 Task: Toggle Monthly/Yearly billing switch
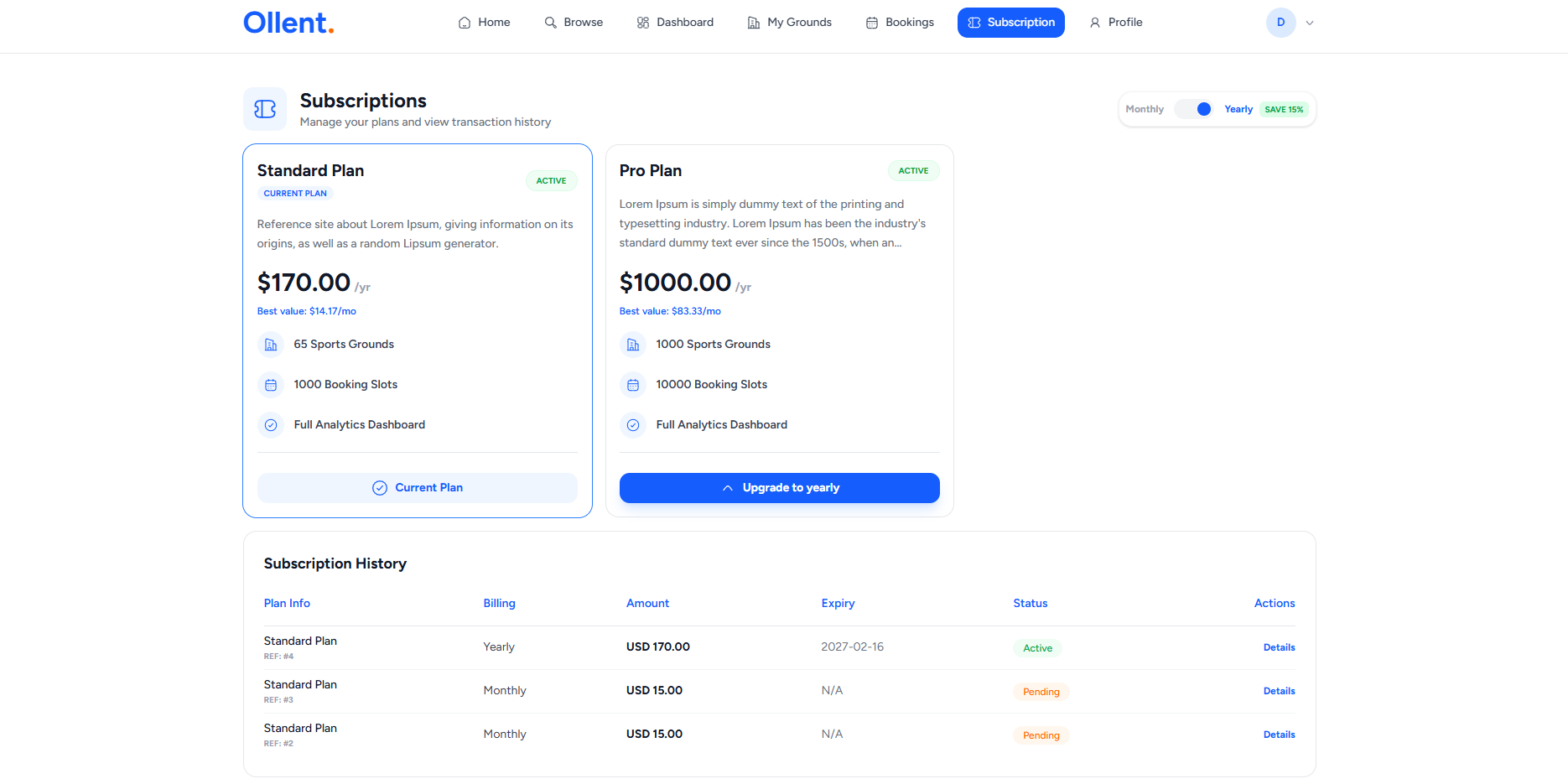[x=1194, y=109]
